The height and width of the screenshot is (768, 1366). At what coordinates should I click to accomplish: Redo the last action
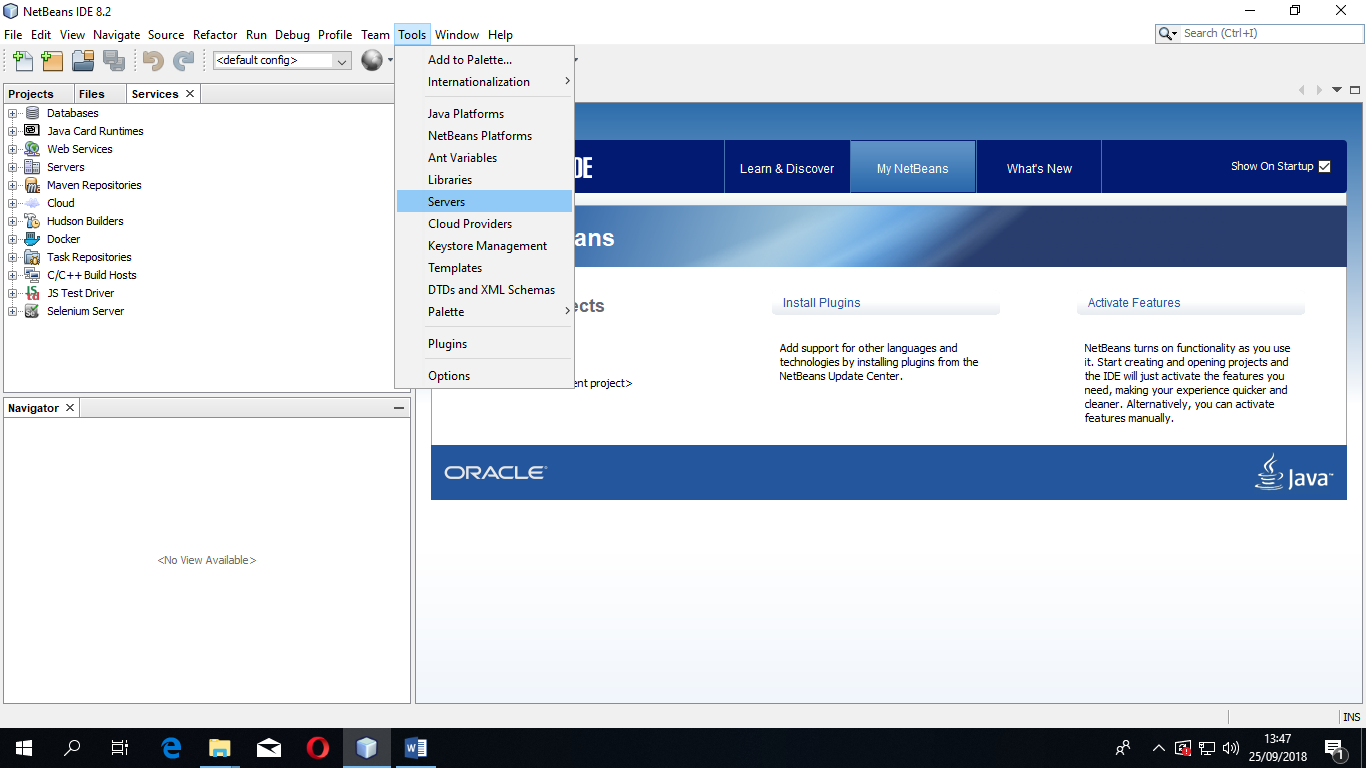point(184,60)
